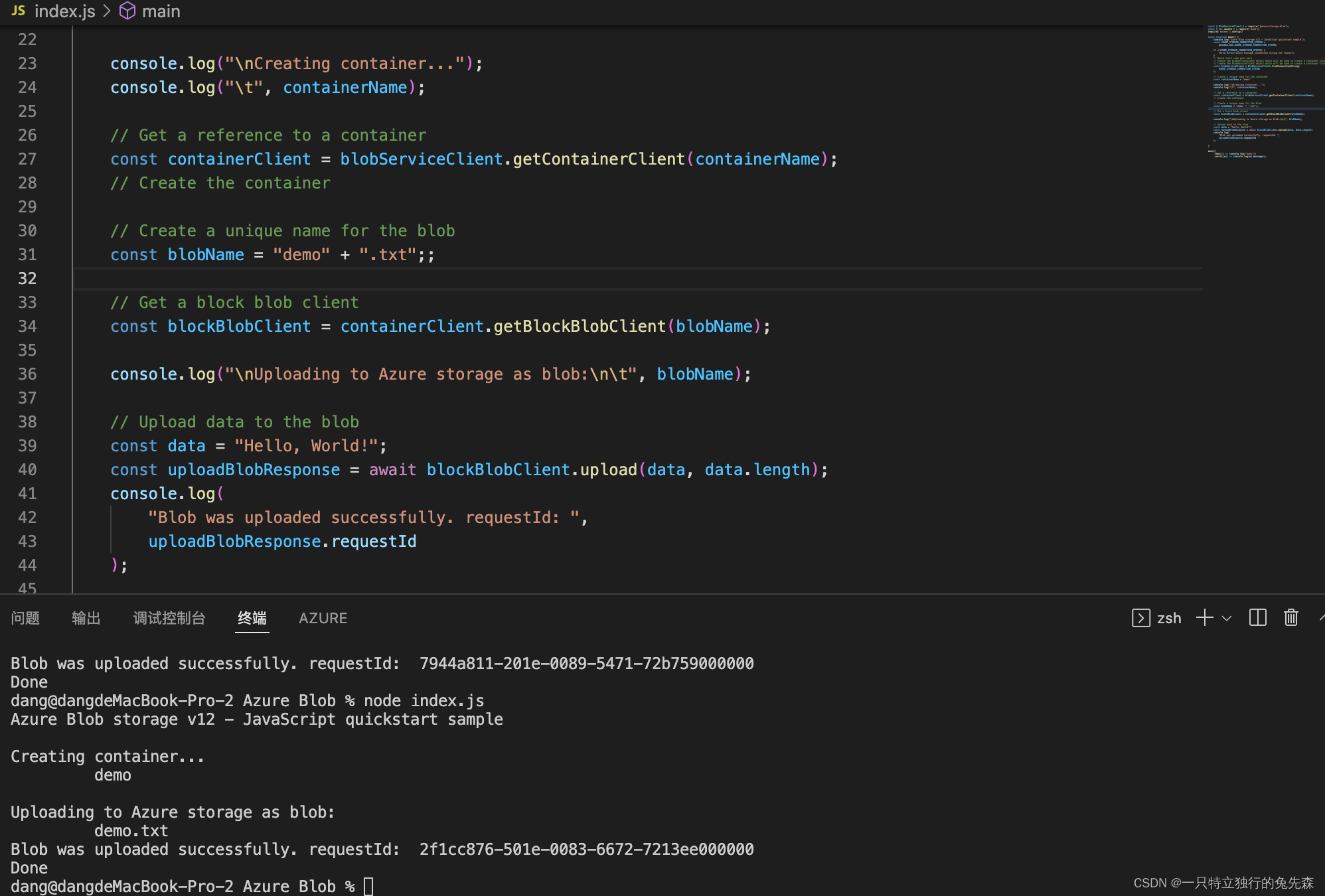Switch to the 问题 tab

click(25, 618)
